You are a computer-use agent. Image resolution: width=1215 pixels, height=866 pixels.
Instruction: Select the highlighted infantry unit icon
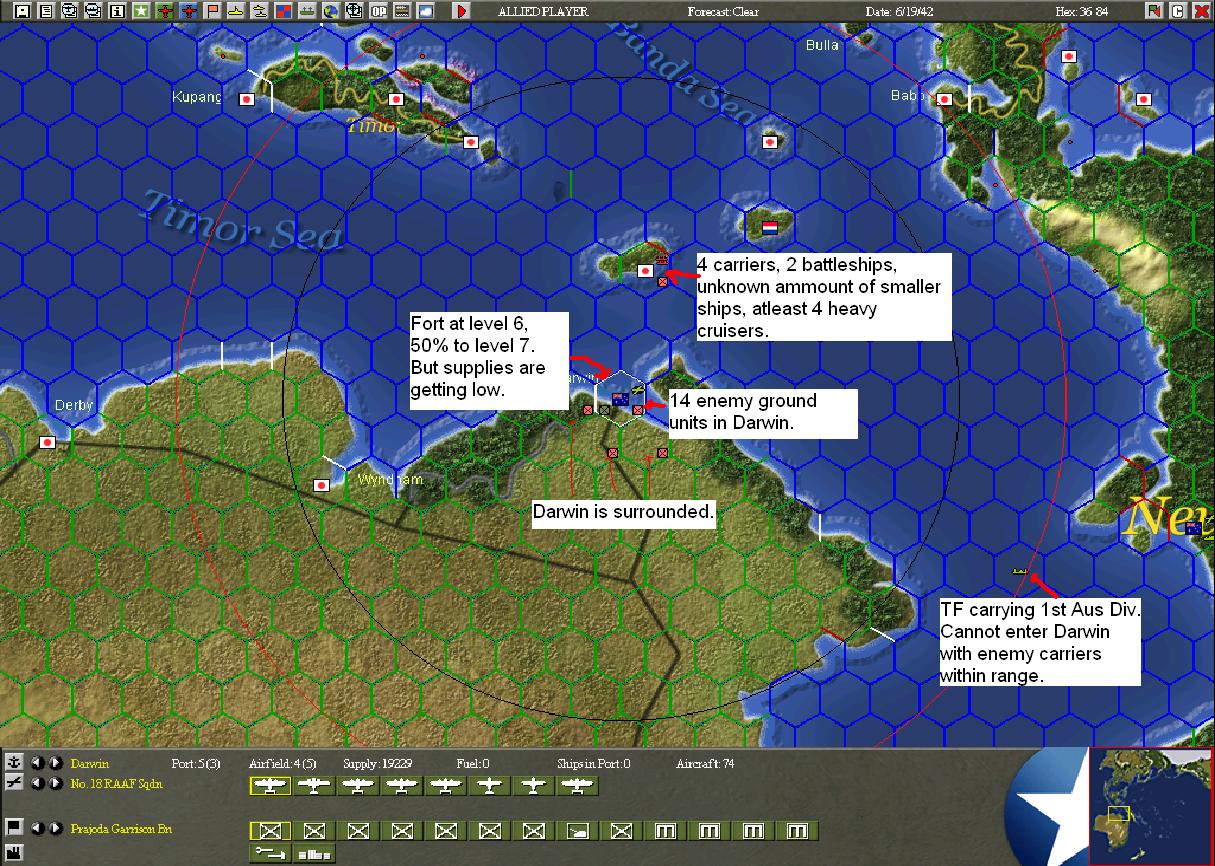coord(270,830)
